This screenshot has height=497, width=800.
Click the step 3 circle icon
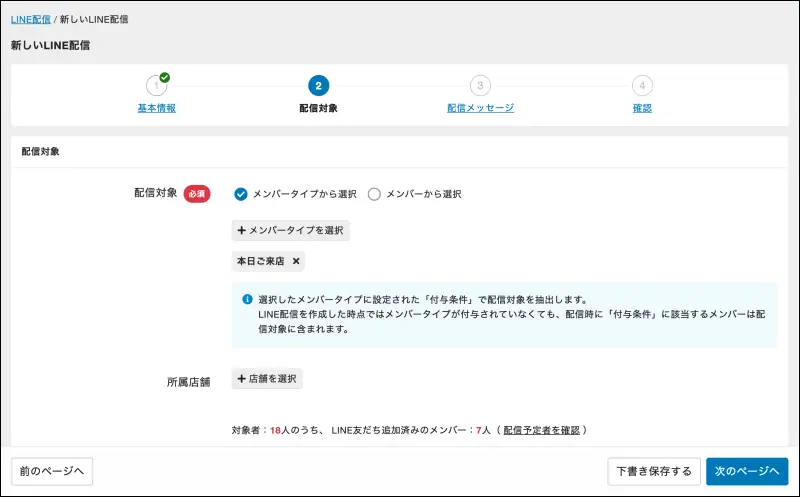coord(480,86)
